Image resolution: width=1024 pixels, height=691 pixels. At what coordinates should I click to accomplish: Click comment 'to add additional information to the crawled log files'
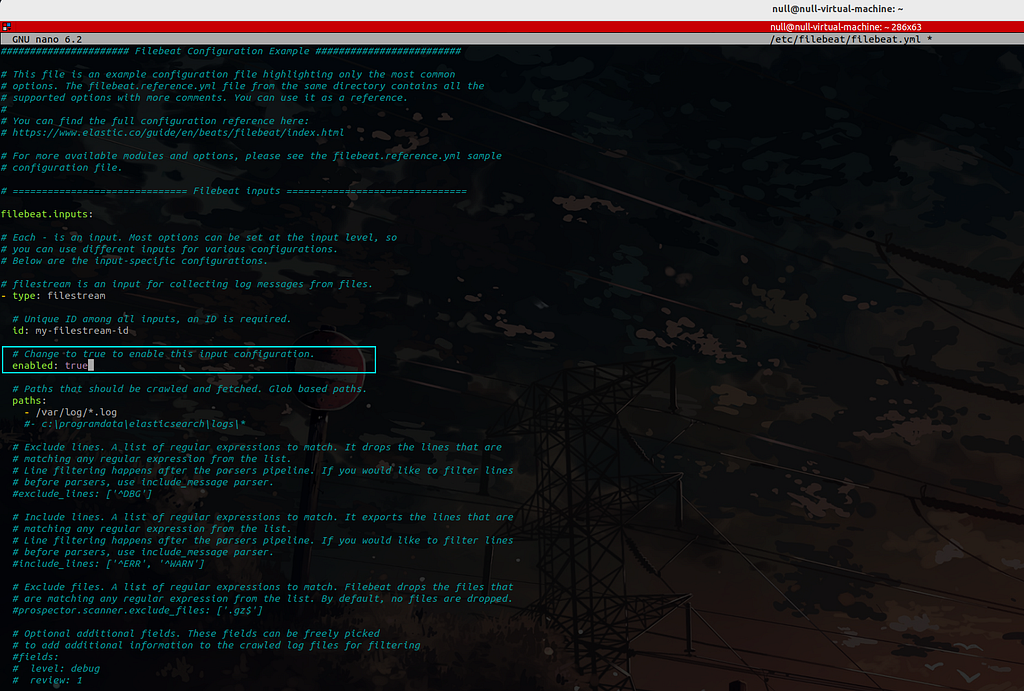tap(216, 646)
